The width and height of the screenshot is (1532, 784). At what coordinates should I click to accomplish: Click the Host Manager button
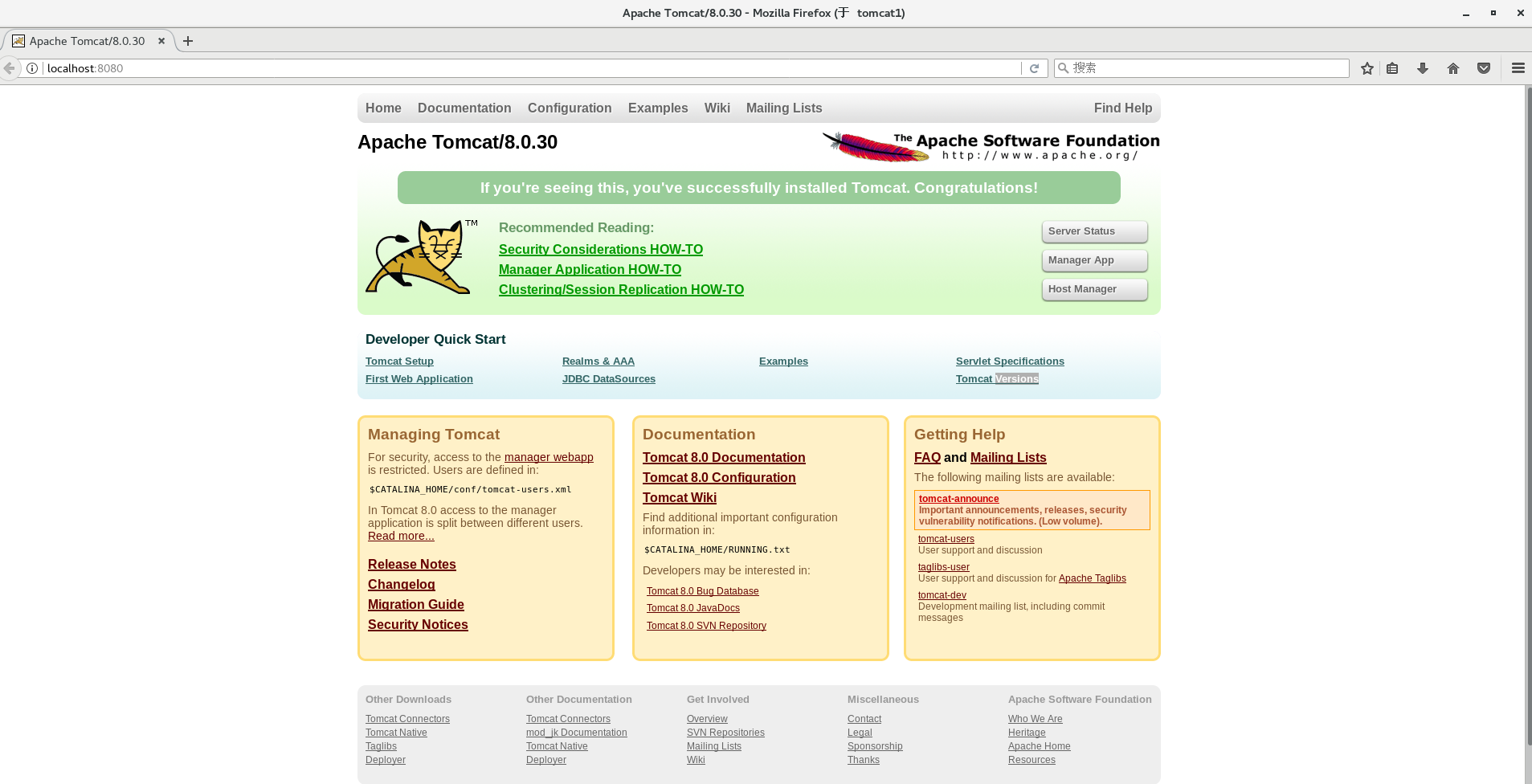point(1094,289)
